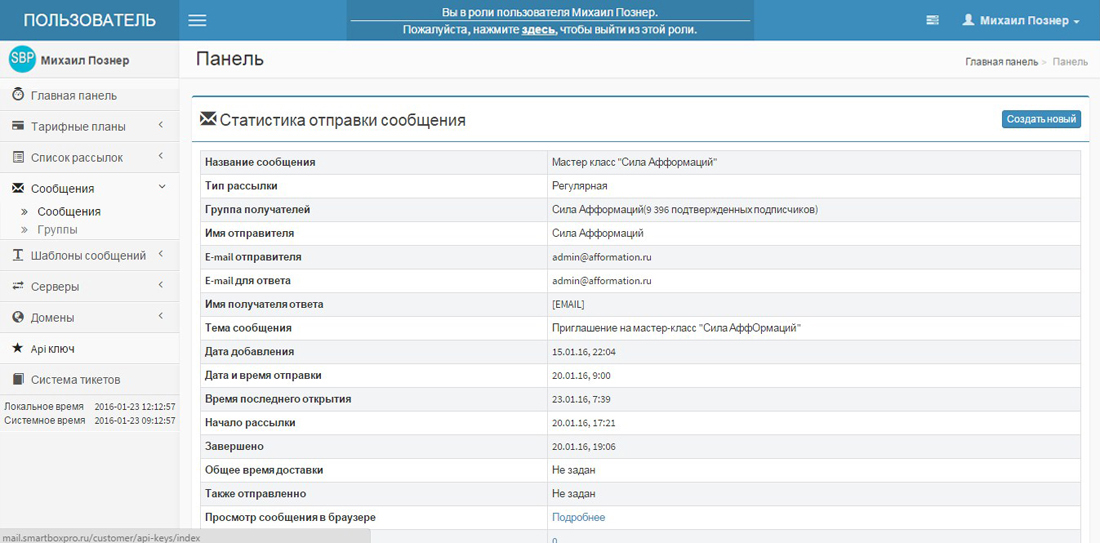Click envelope icon in Статистика отправки сообщения heading

pos(208,119)
